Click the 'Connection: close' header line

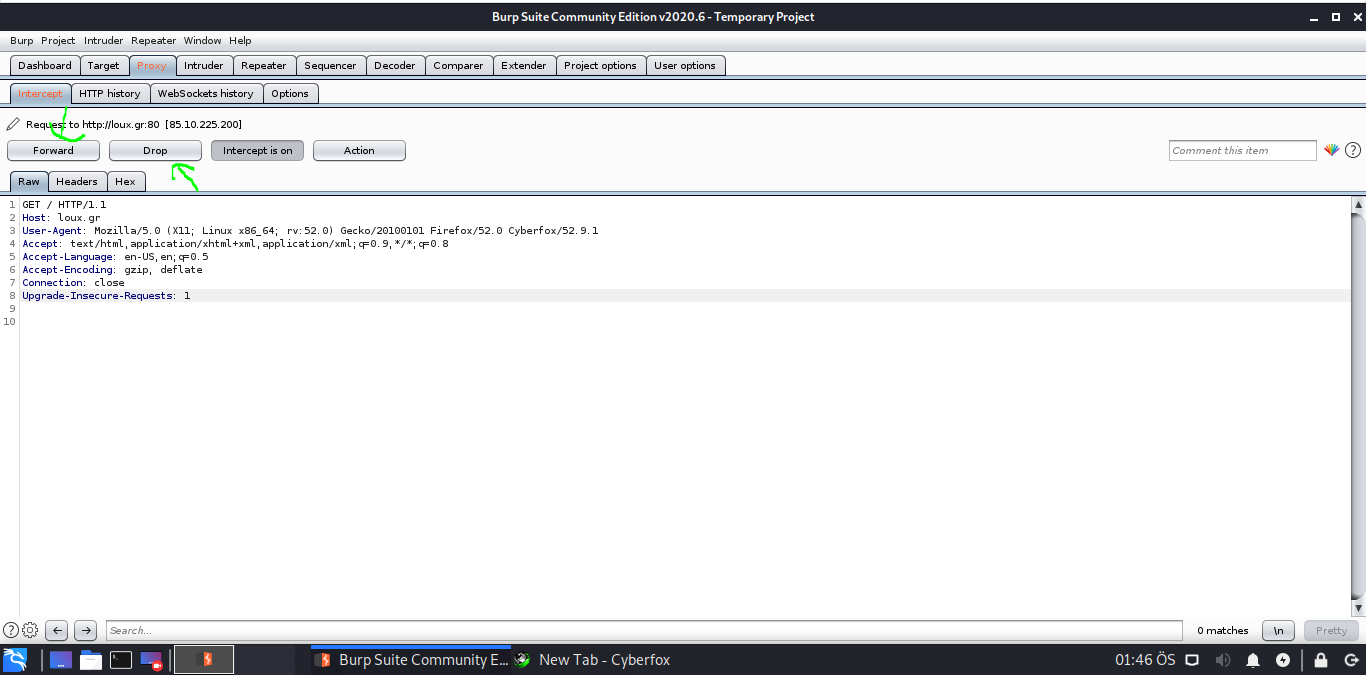(x=73, y=282)
